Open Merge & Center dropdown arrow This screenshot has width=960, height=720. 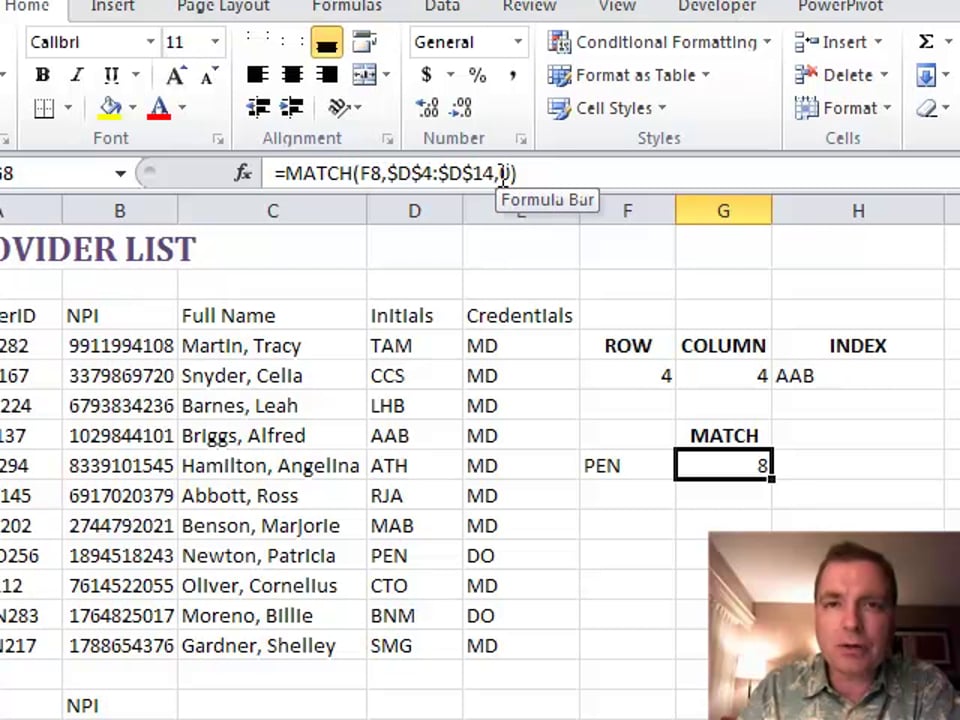(386, 75)
